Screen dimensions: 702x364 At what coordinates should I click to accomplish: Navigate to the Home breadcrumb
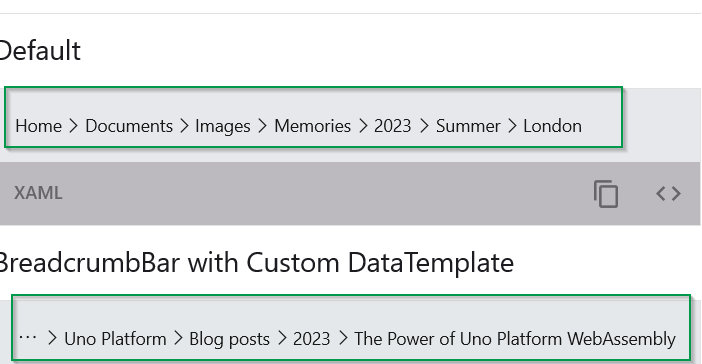point(39,126)
